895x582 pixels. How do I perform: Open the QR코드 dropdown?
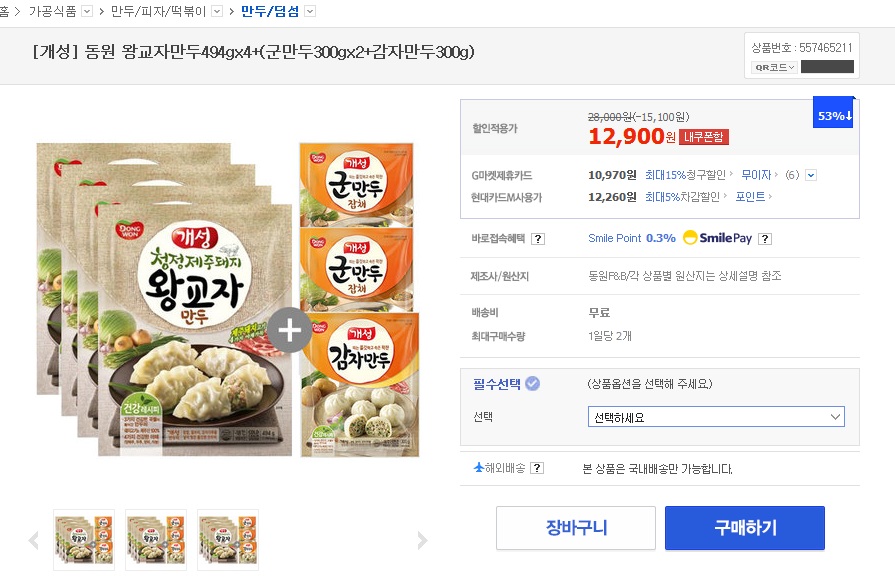pos(776,67)
